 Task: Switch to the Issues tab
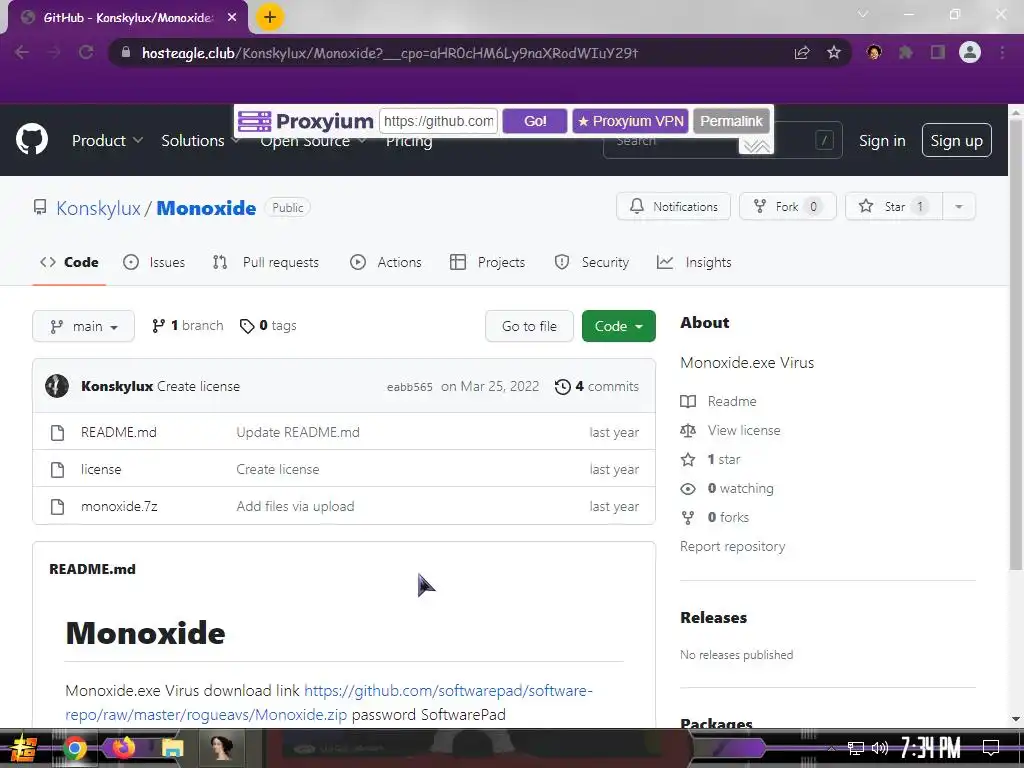point(154,262)
